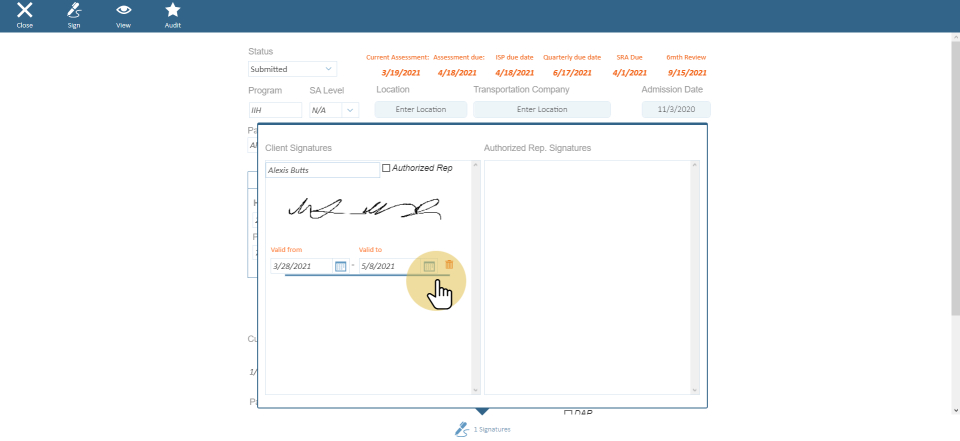Viewport: 960px width, 441px height.
Task: Click the signatures pen icon at bottom
Action: tap(461, 428)
